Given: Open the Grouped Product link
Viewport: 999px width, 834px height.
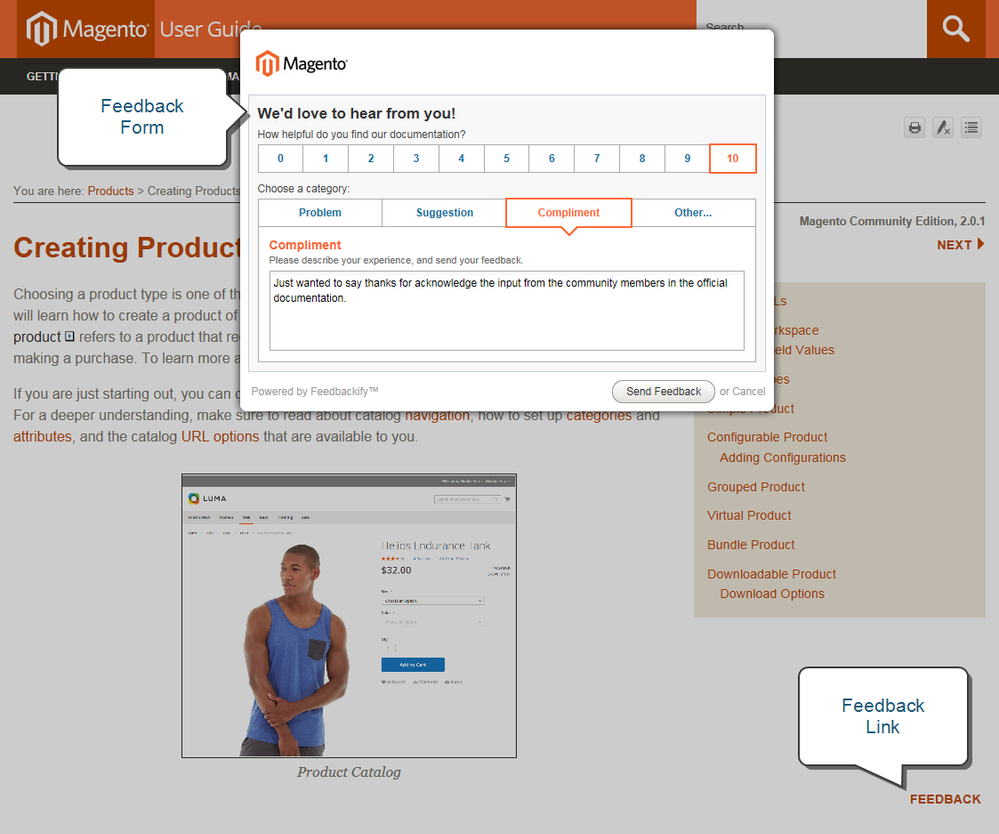Looking at the screenshot, I should click(x=756, y=487).
